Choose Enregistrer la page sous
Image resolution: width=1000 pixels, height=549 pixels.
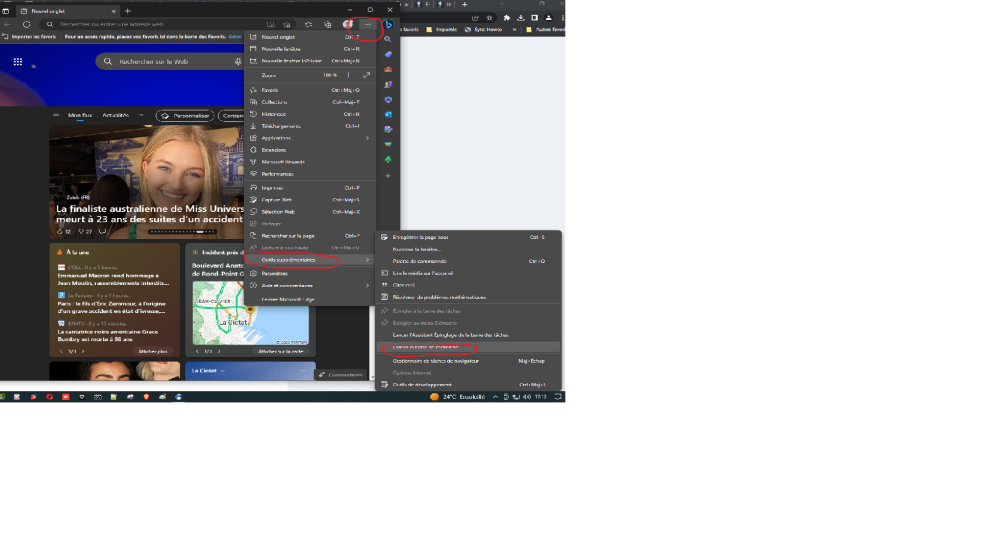click(468, 237)
